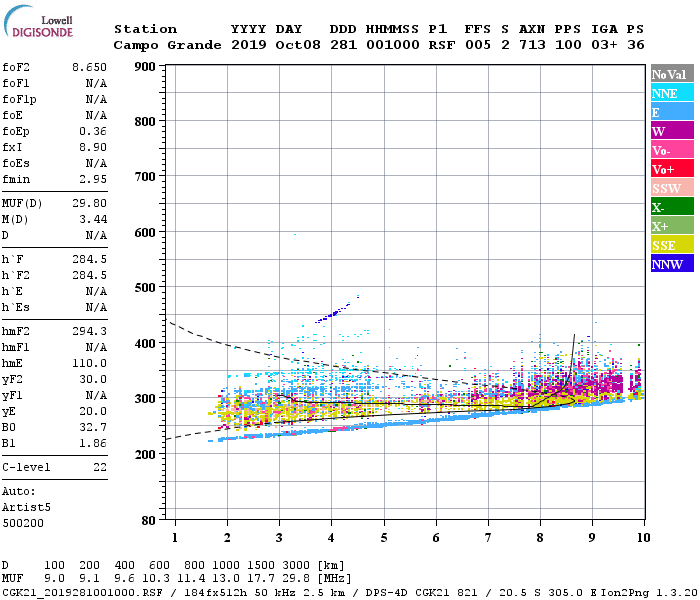Select the SSW legend swatch

pyautogui.click(x=672, y=188)
